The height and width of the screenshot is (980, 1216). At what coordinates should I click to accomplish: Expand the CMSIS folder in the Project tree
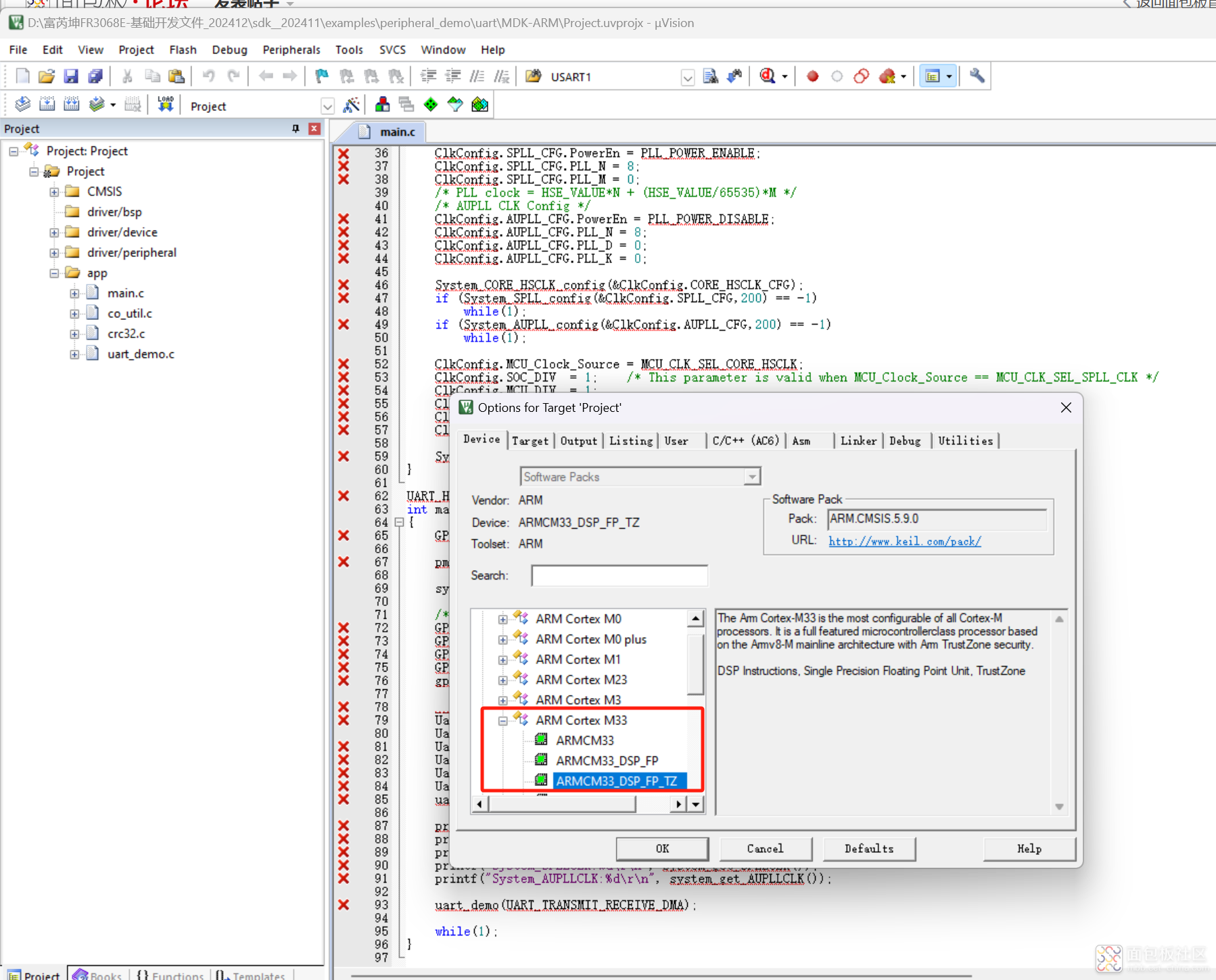(x=54, y=192)
